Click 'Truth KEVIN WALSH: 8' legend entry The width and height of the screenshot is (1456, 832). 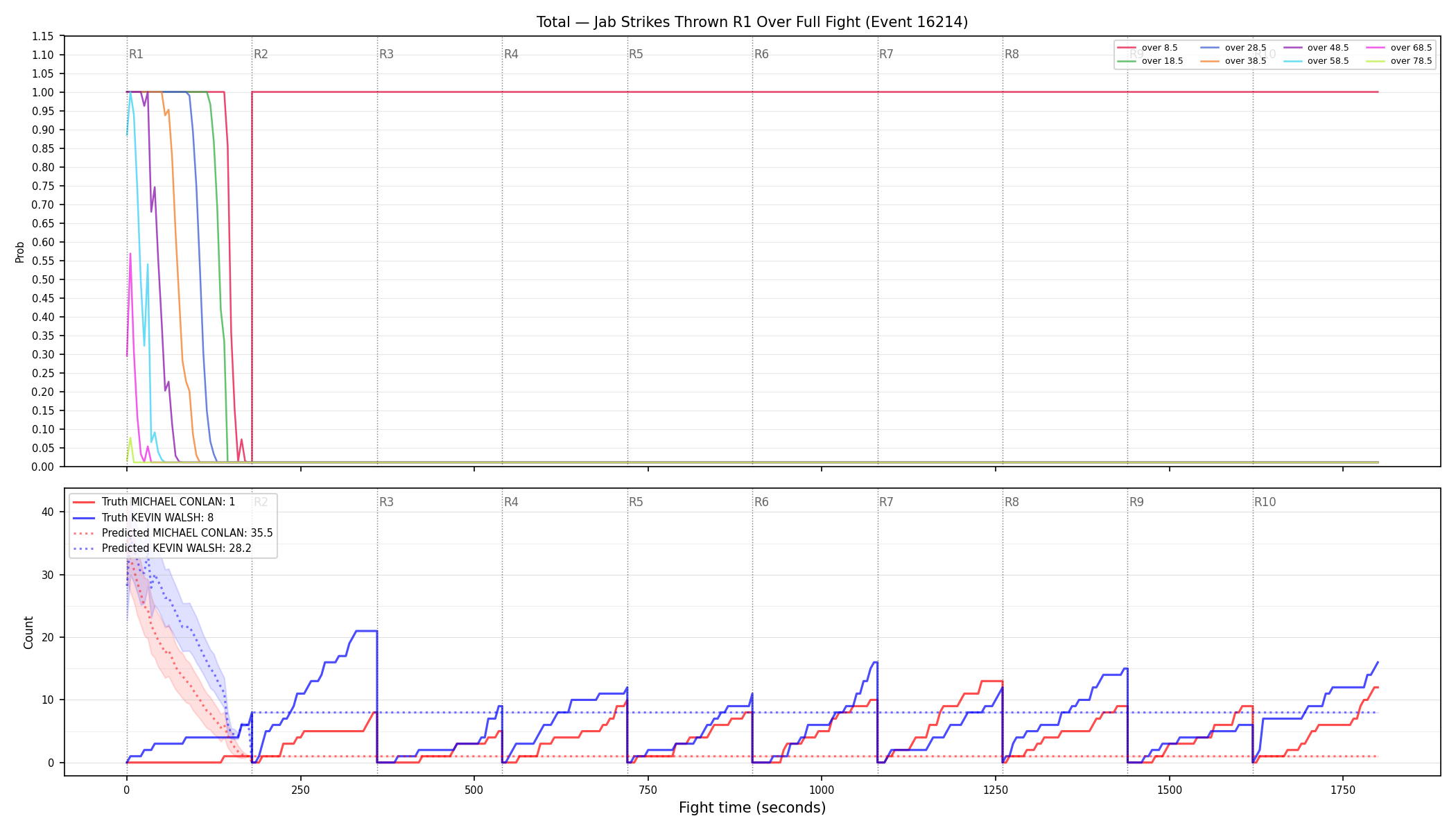pyautogui.click(x=157, y=517)
